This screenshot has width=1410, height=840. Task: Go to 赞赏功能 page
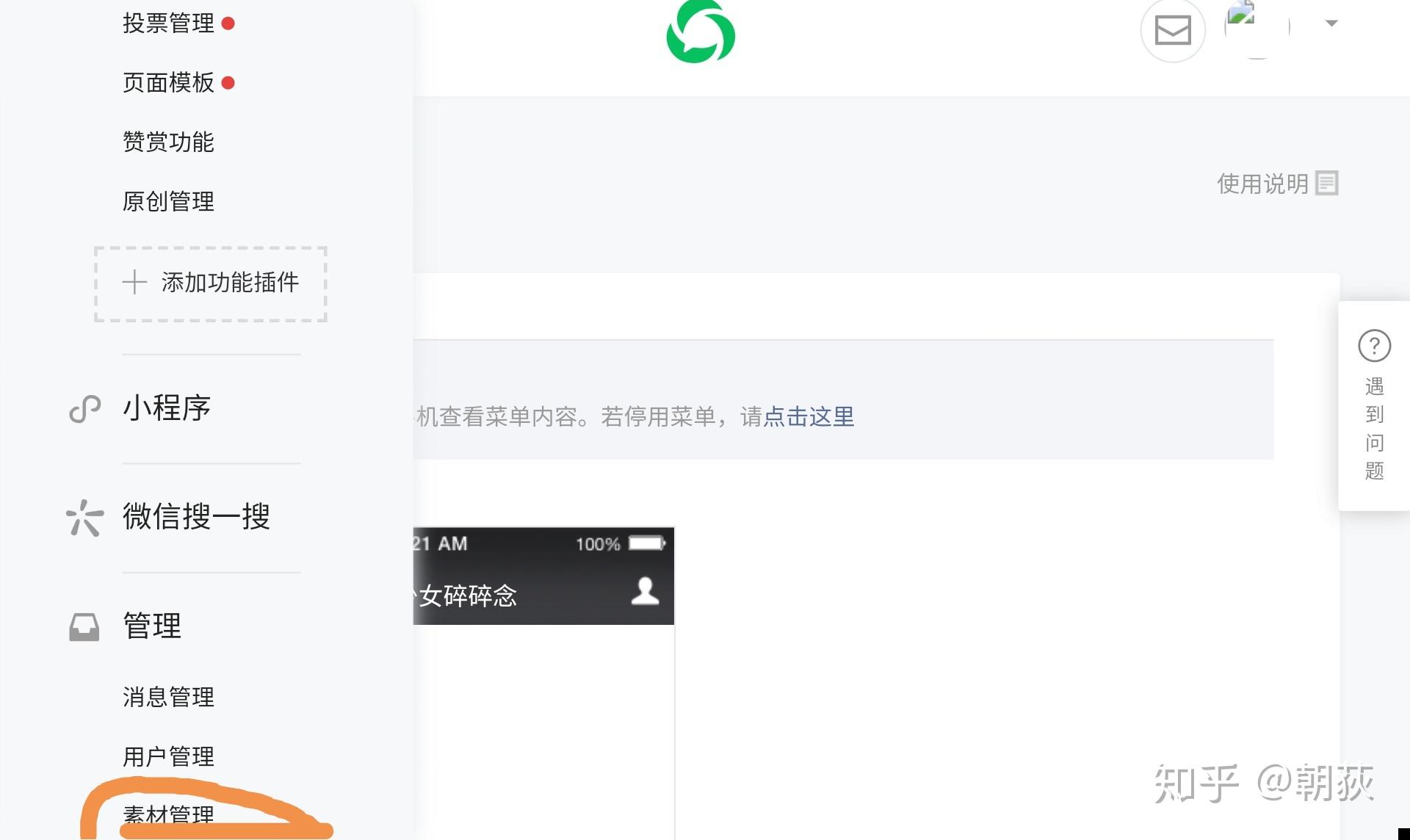point(168,142)
